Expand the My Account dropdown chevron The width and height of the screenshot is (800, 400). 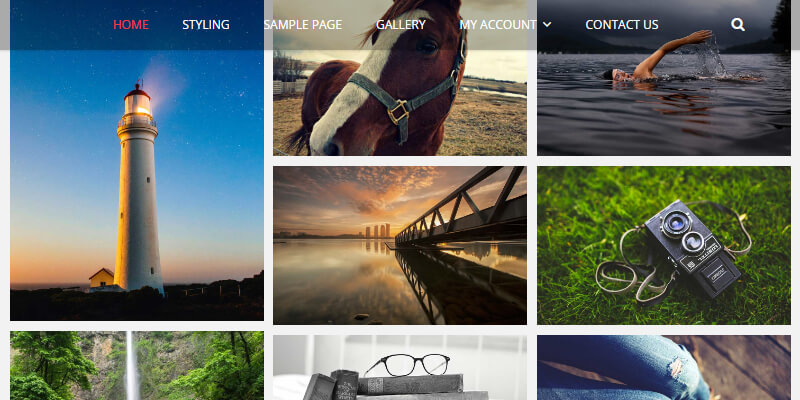[547, 24]
